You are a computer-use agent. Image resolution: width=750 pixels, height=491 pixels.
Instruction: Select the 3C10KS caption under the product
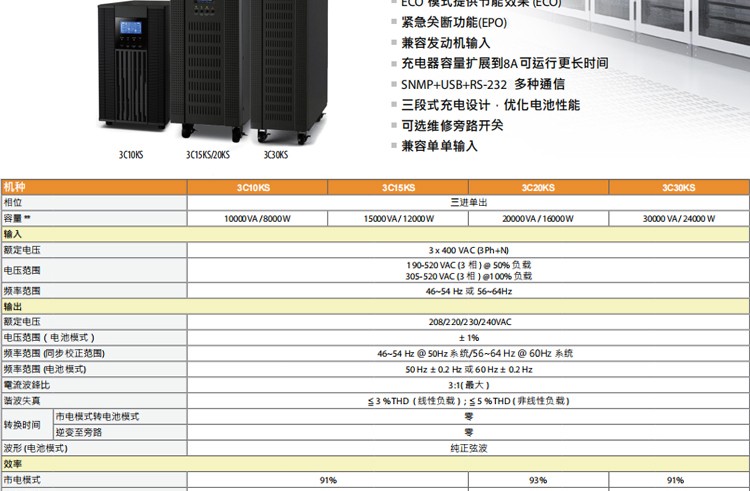tap(131, 155)
